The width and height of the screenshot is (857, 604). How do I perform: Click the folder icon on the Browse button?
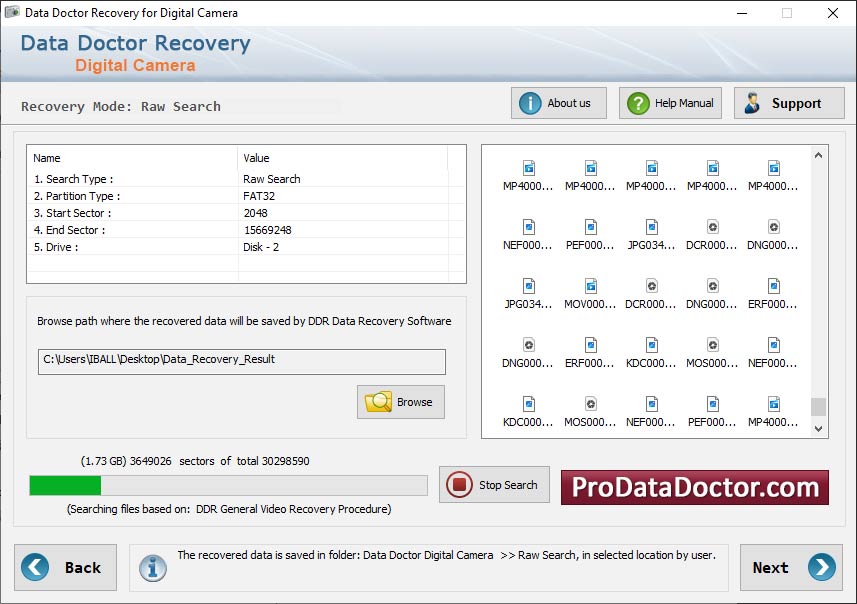(x=376, y=401)
